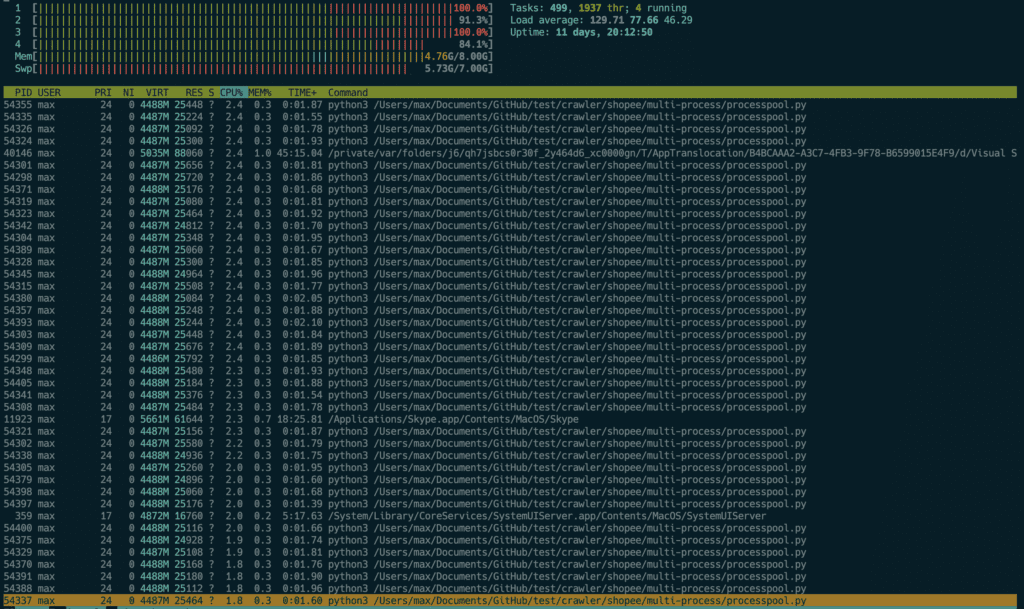This screenshot has width=1024, height=609.
Task: Click the highlighted row with PID 54337
Action: pyautogui.click(x=510, y=600)
